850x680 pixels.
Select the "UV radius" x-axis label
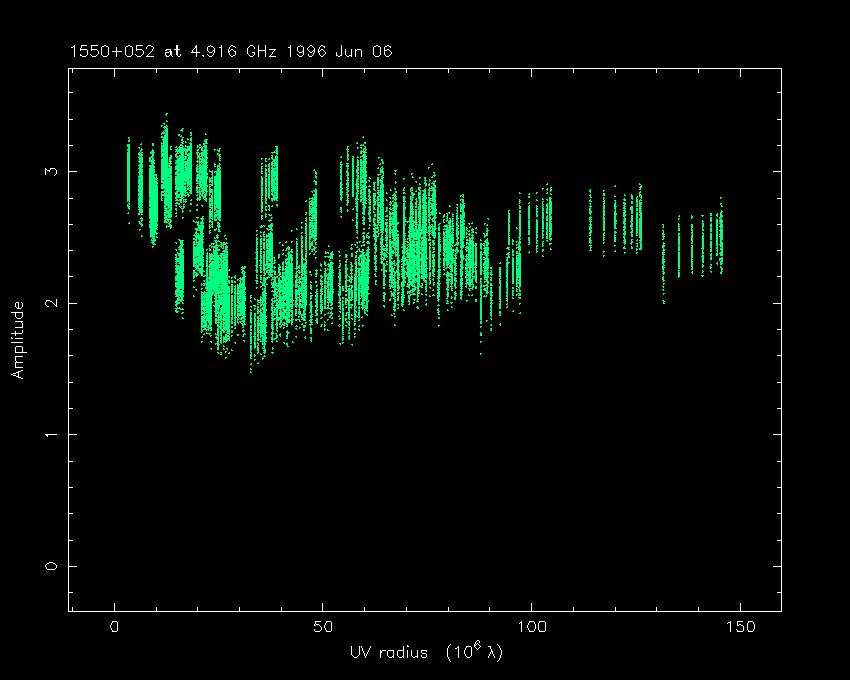pyautogui.click(x=388, y=652)
